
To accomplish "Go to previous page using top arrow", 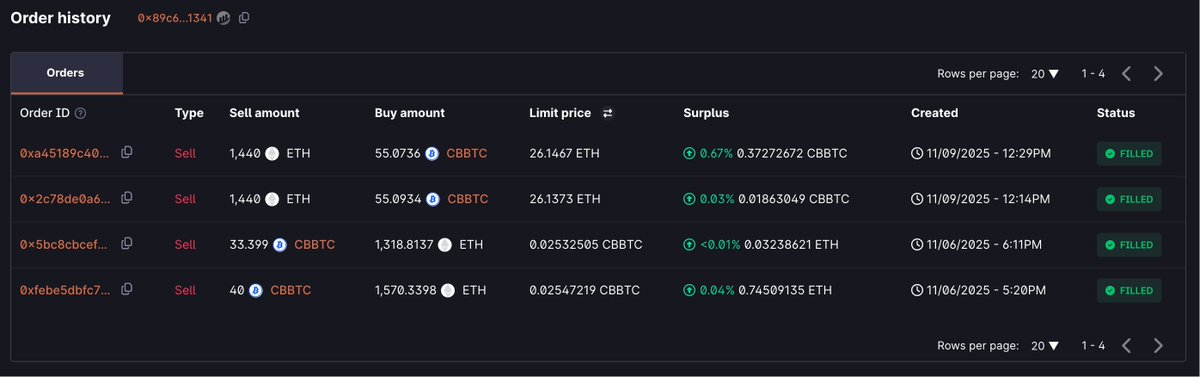I will [x=1126, y=73].
